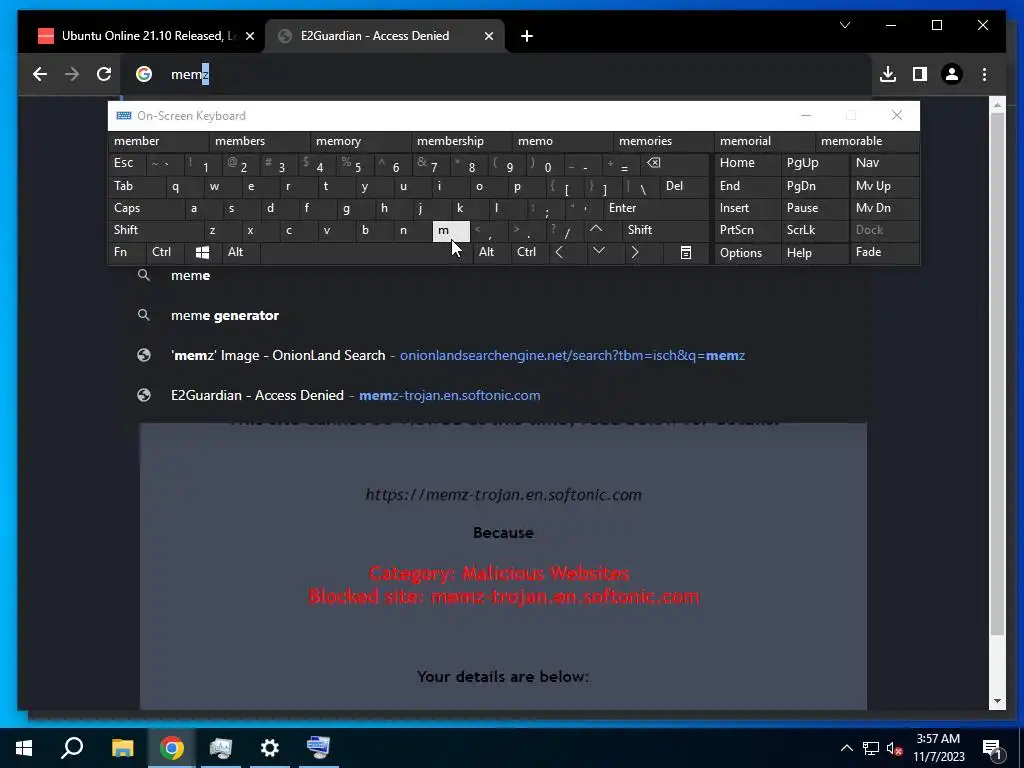The height and width of the screenshot is (768, 1024).
Task: Toggle Chrome side panel icon
Action: point(920,74)
